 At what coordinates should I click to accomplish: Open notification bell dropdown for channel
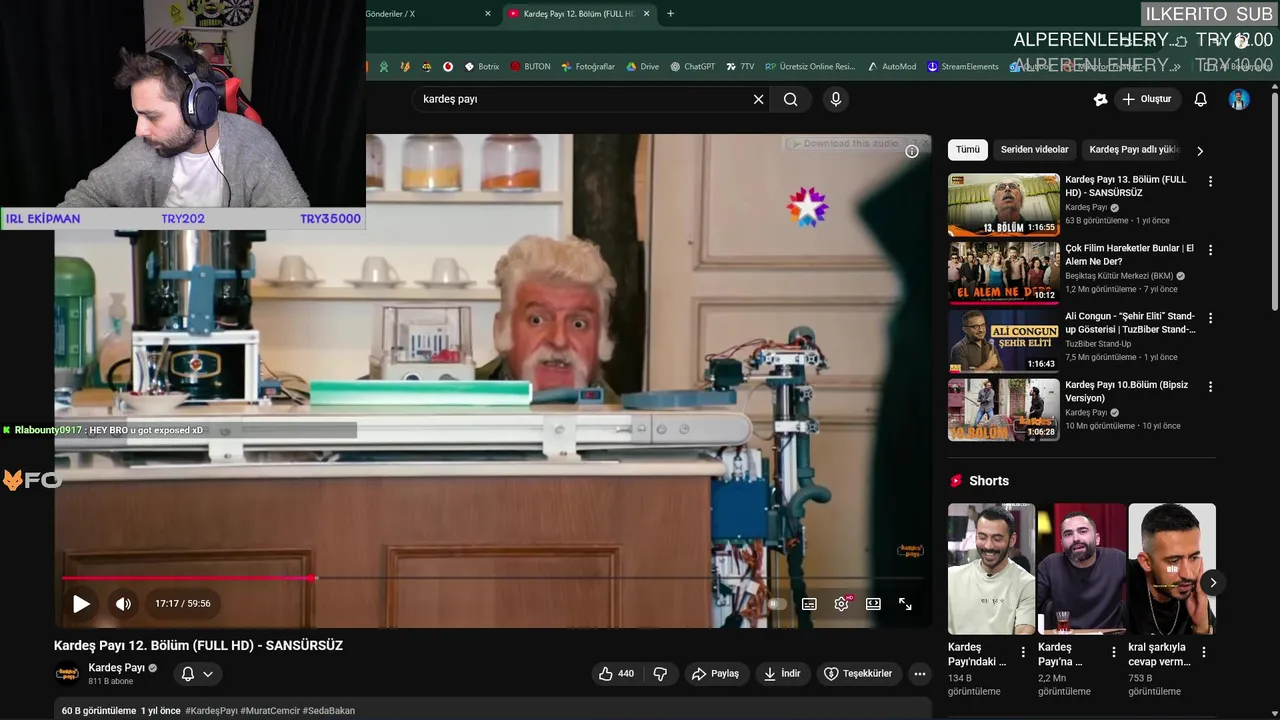[x=197, y=674]
